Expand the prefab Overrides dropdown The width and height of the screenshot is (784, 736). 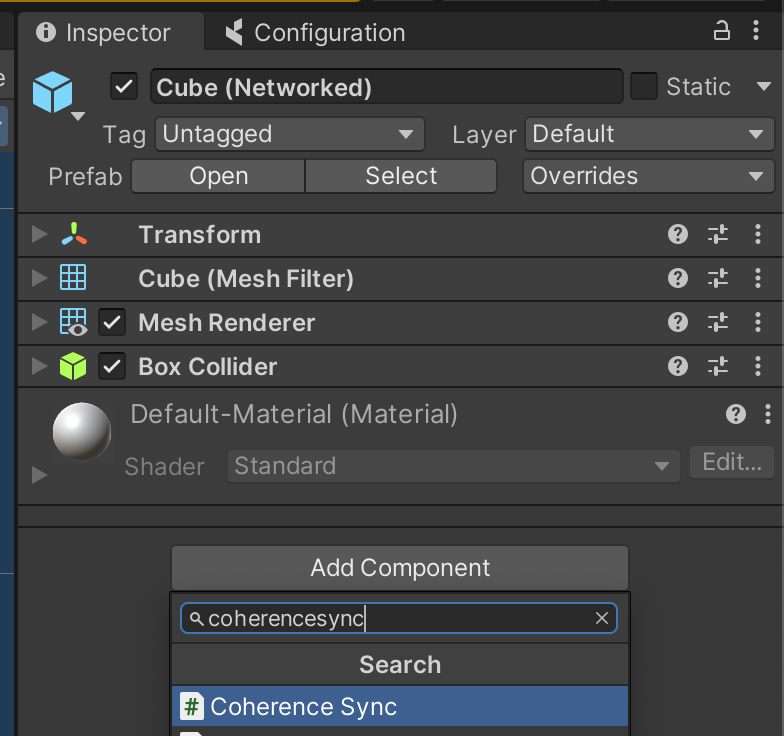pos(647,176)
